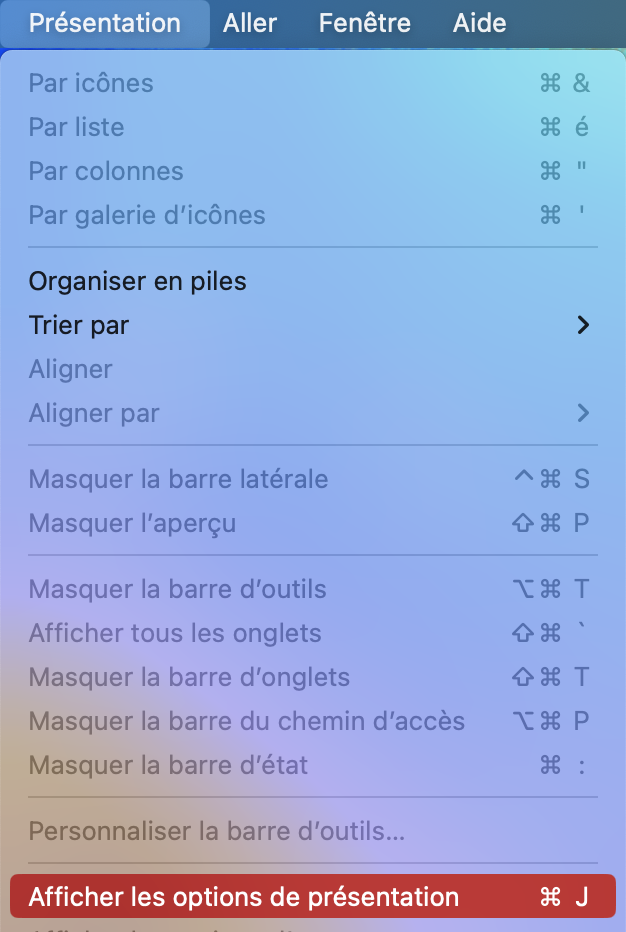Close the Présentation menu from its title
This screenshot has height=932, width=626.
pyautogui.click(x=105, y=23)
